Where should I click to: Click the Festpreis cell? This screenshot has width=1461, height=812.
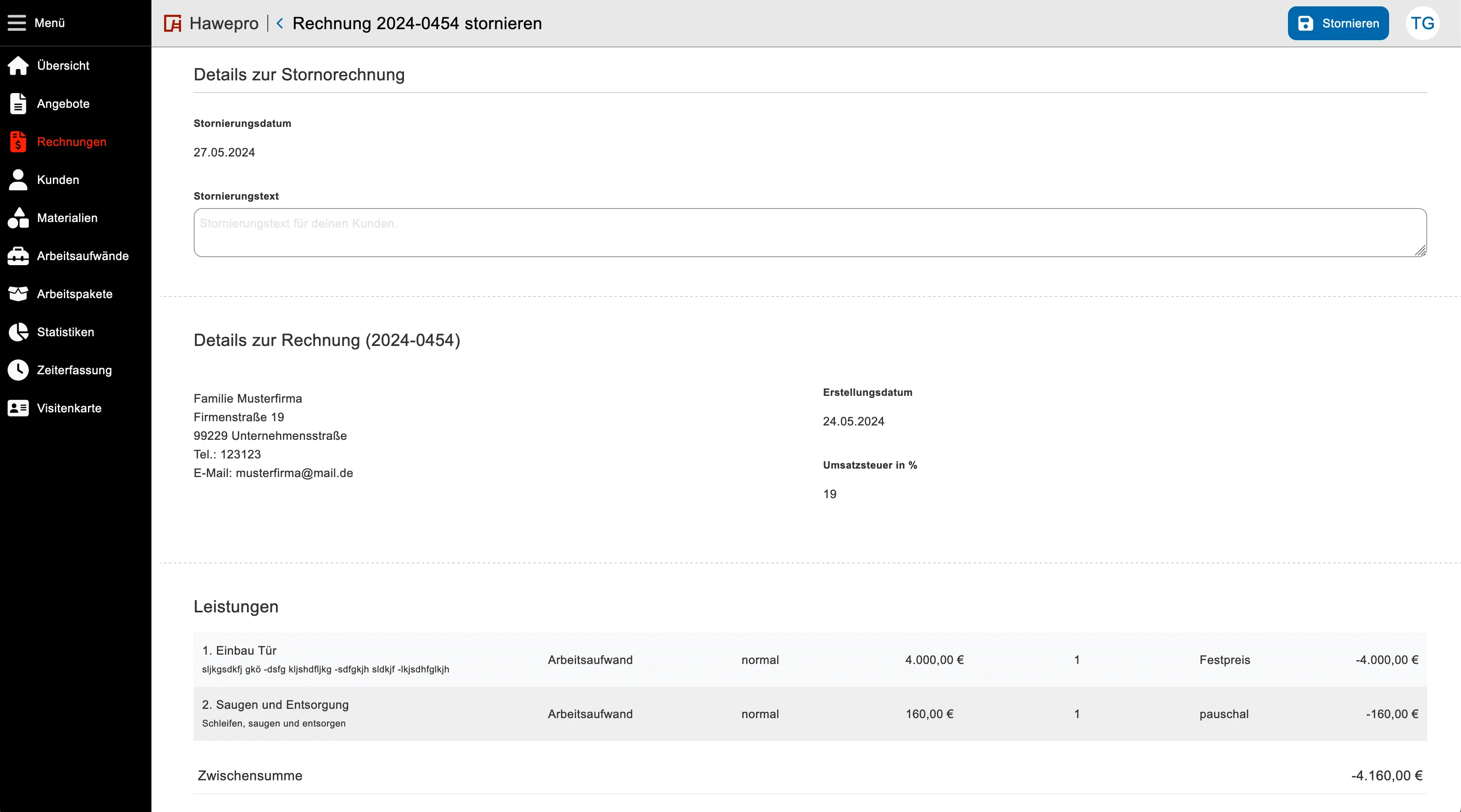tap(1225, 660)
